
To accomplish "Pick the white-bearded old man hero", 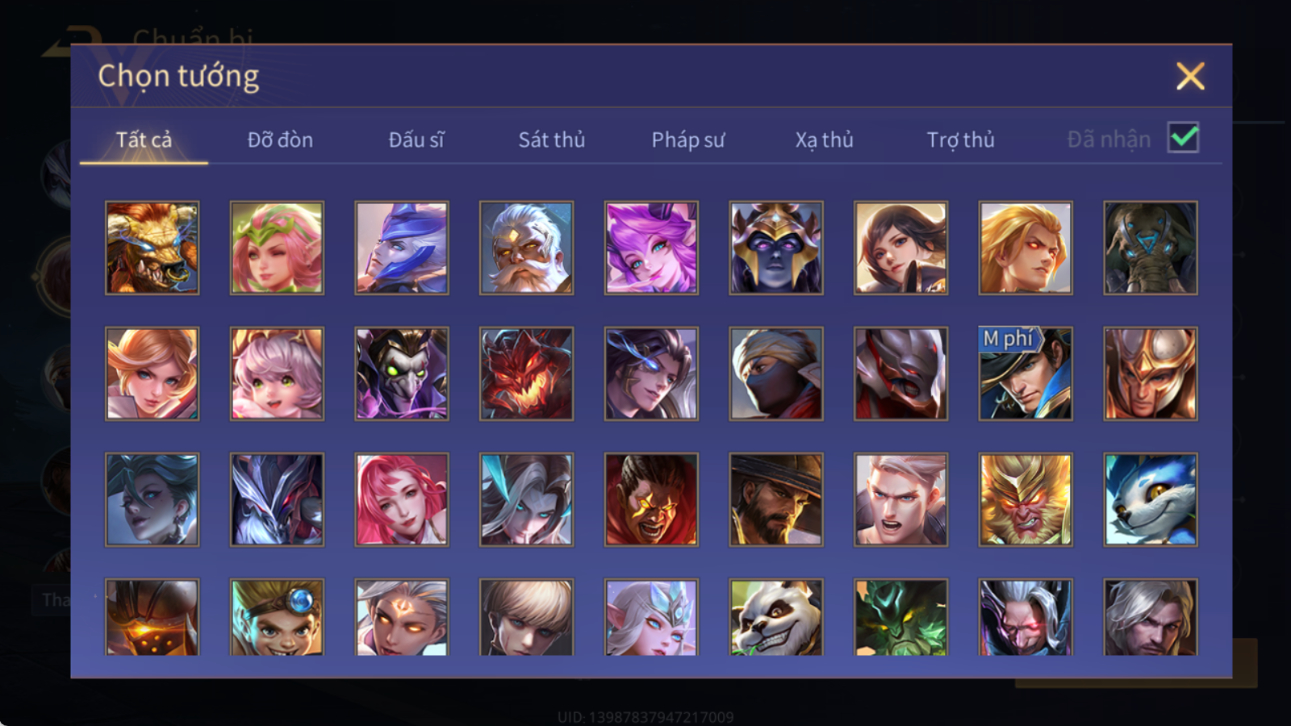I will click(526, 247).
